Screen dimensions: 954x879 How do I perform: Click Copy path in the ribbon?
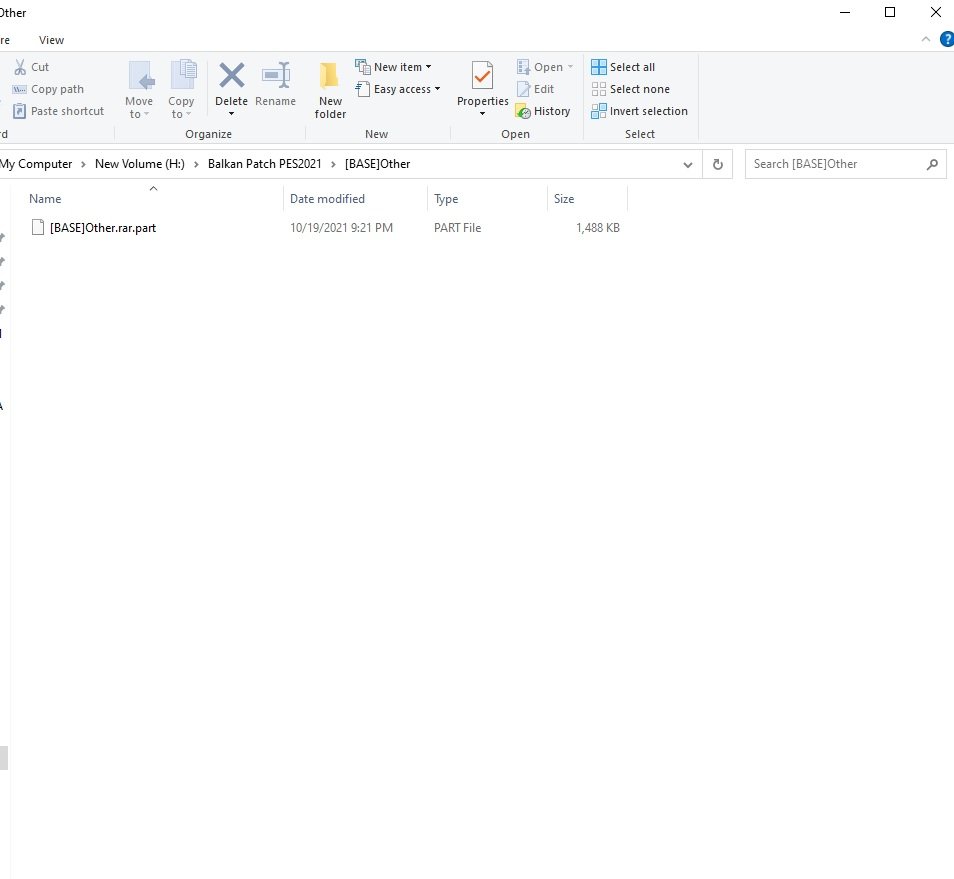[x=49, y=89]
